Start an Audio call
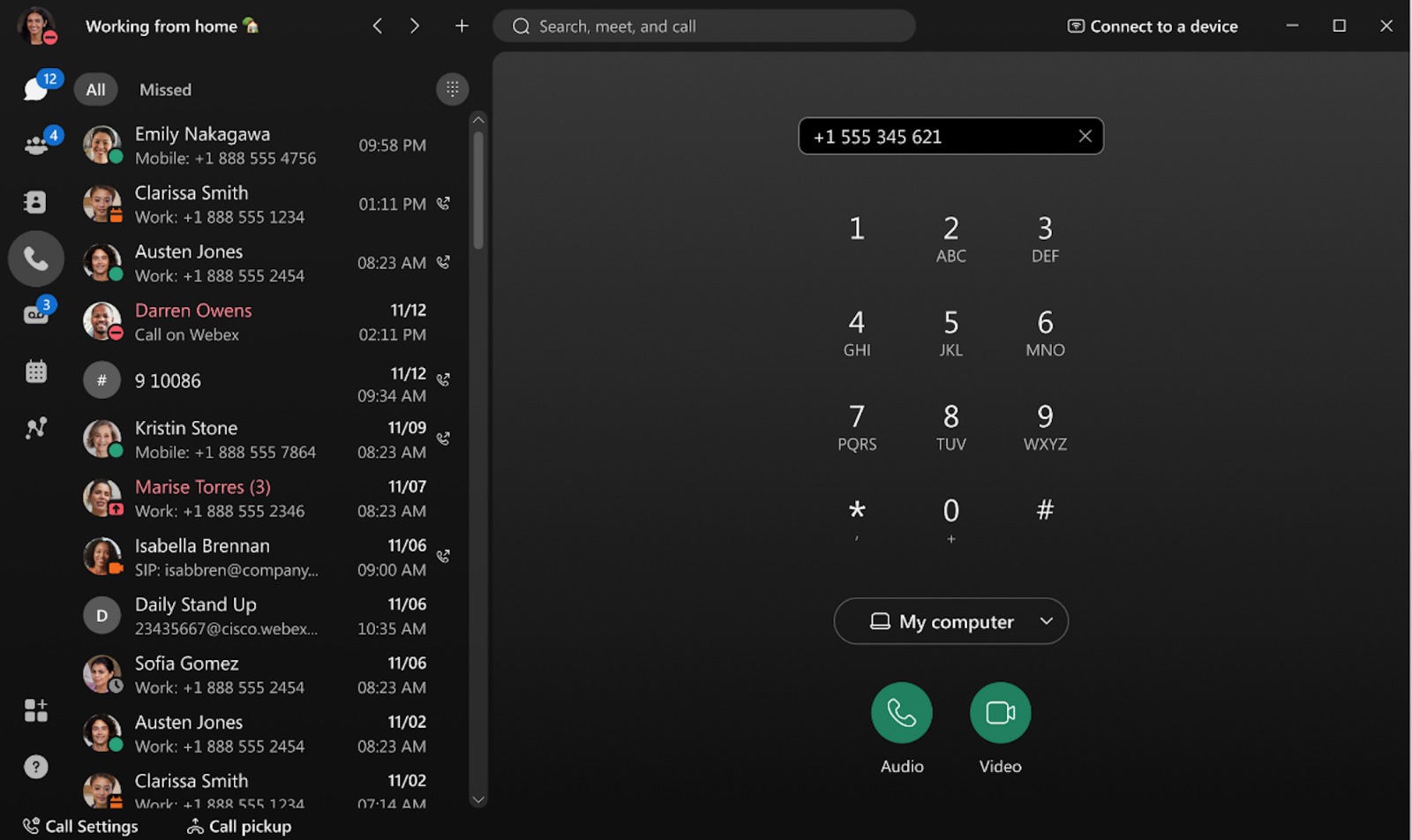The image size is (1412, 840). pos(901,713)
